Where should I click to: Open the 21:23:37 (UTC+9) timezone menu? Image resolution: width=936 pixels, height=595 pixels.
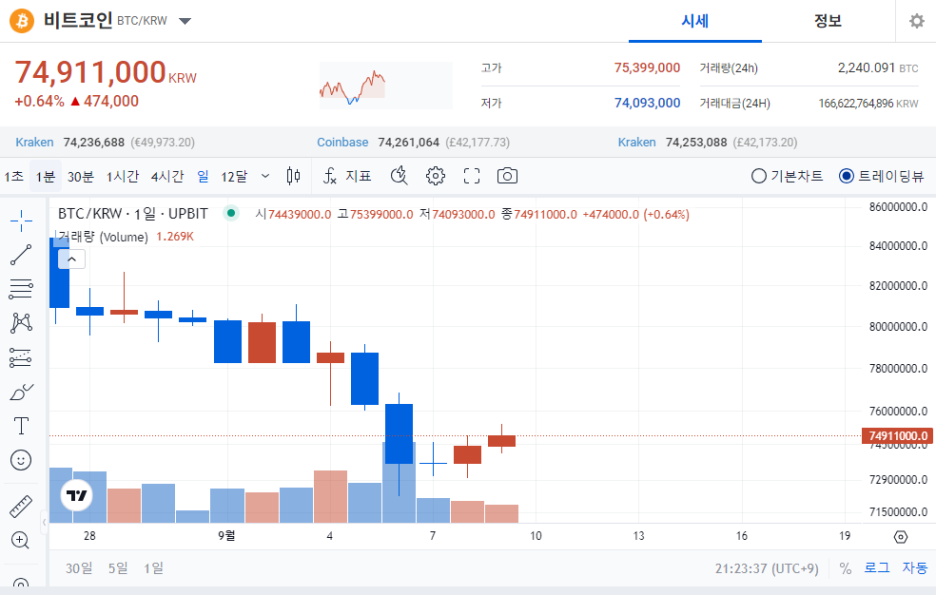[x=766, y=568]
